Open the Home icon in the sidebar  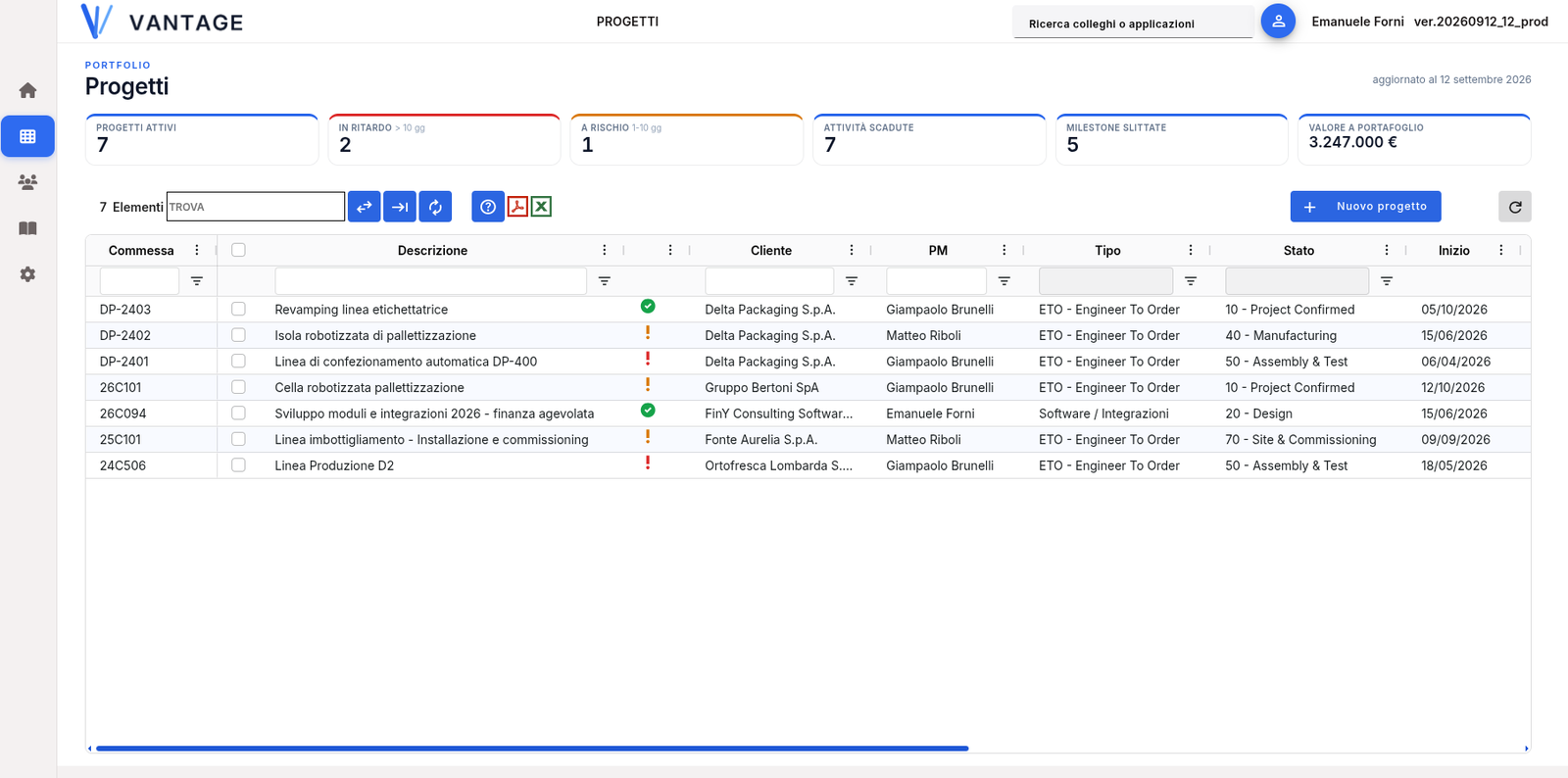[x=27, y=90]
